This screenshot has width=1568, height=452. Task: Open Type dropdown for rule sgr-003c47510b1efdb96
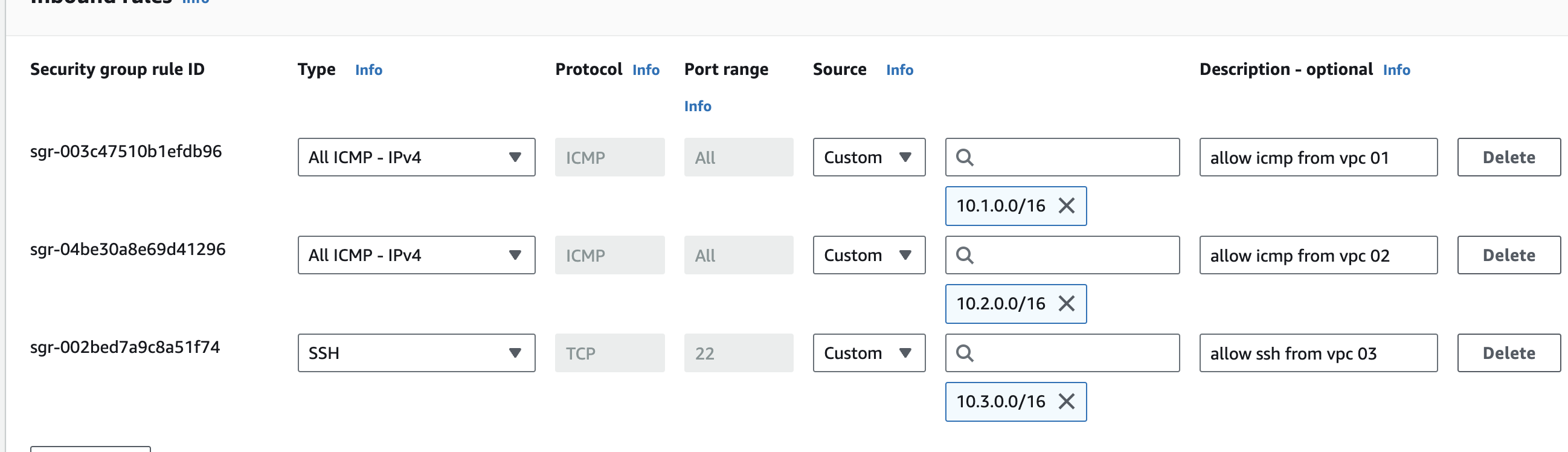[x=416, y=158]
